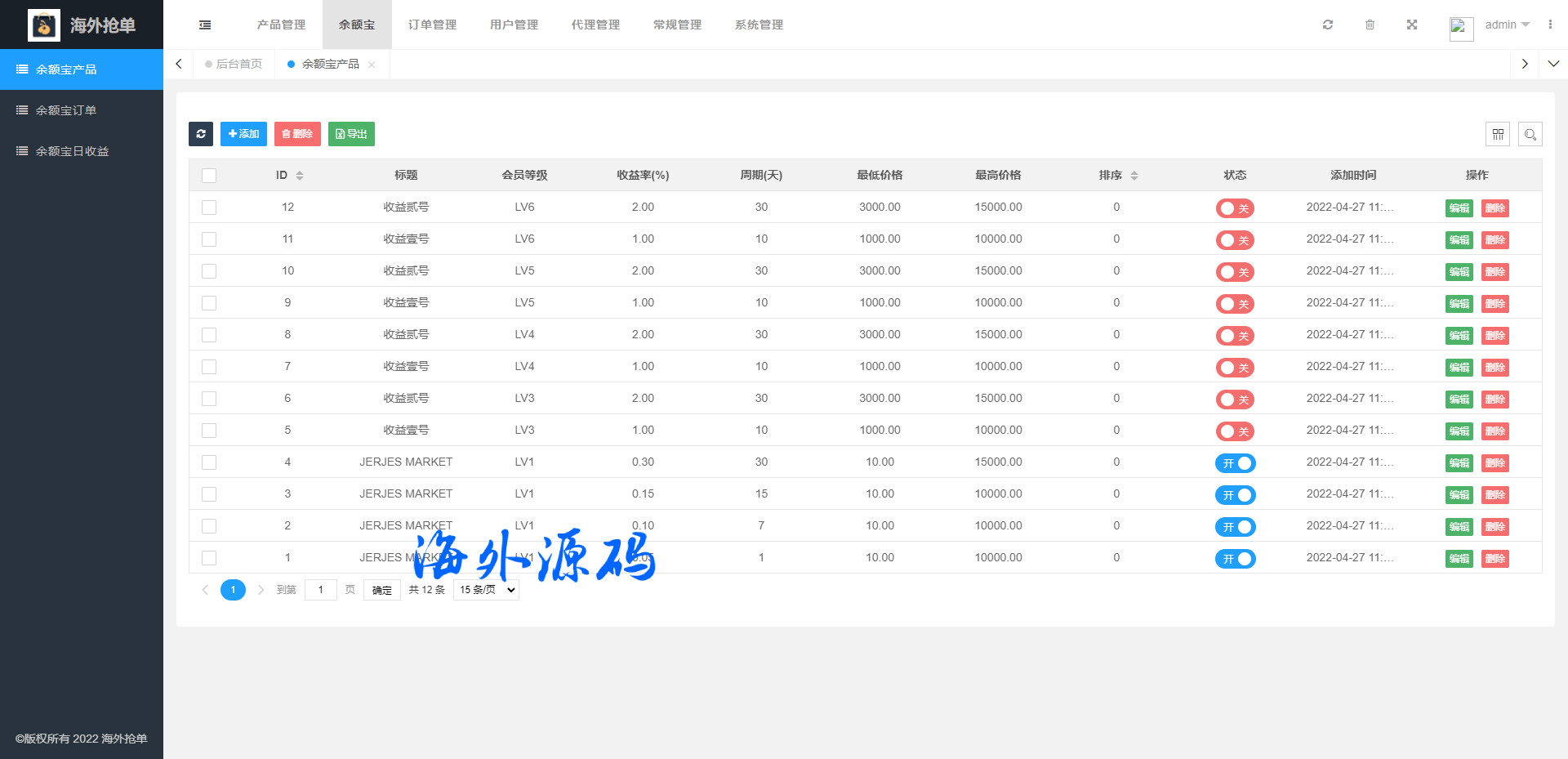
Task: Collapse the sidebar with the menu icon
Action: (205, 25)
